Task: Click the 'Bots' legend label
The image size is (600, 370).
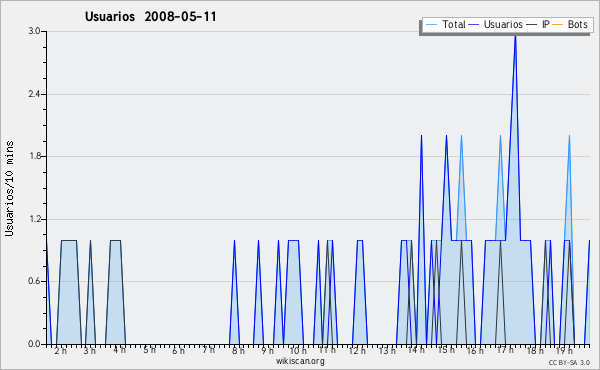Action: pyautogui.click(x=577, y=24)
